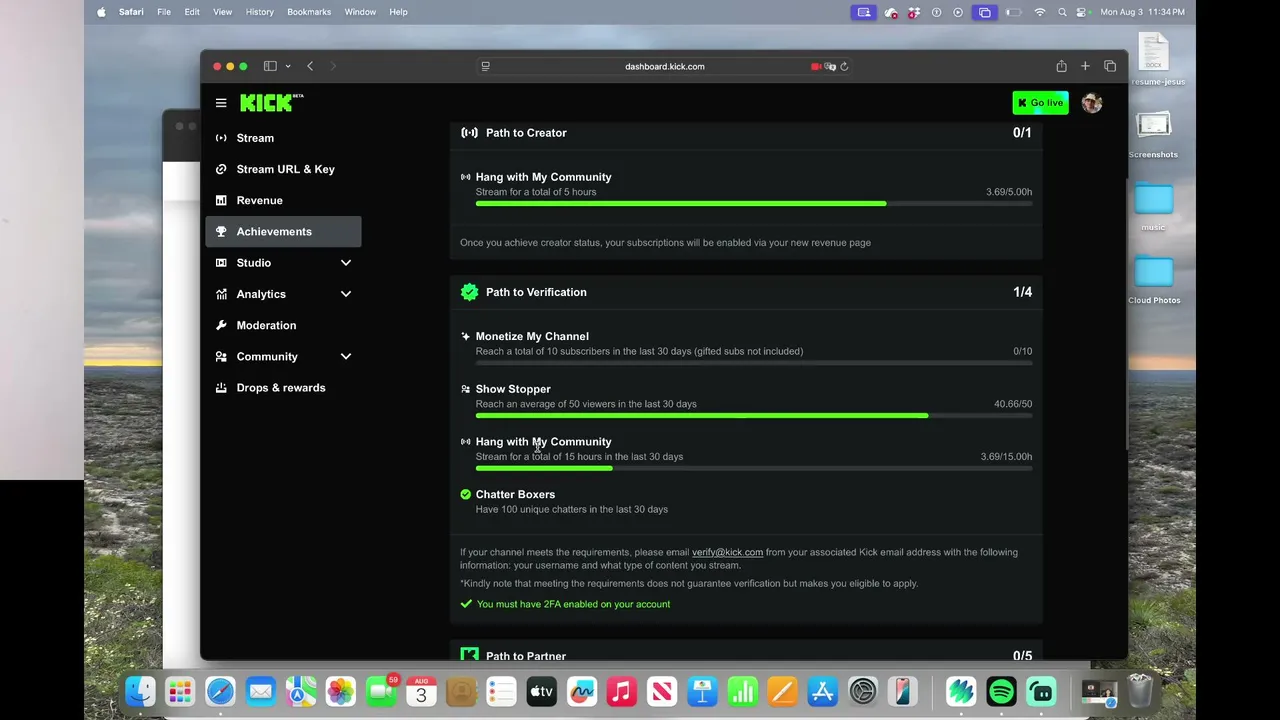This screenshot has height=720, width=1280.
Task: Open Photos from the Dock
Action: point(340,691)
